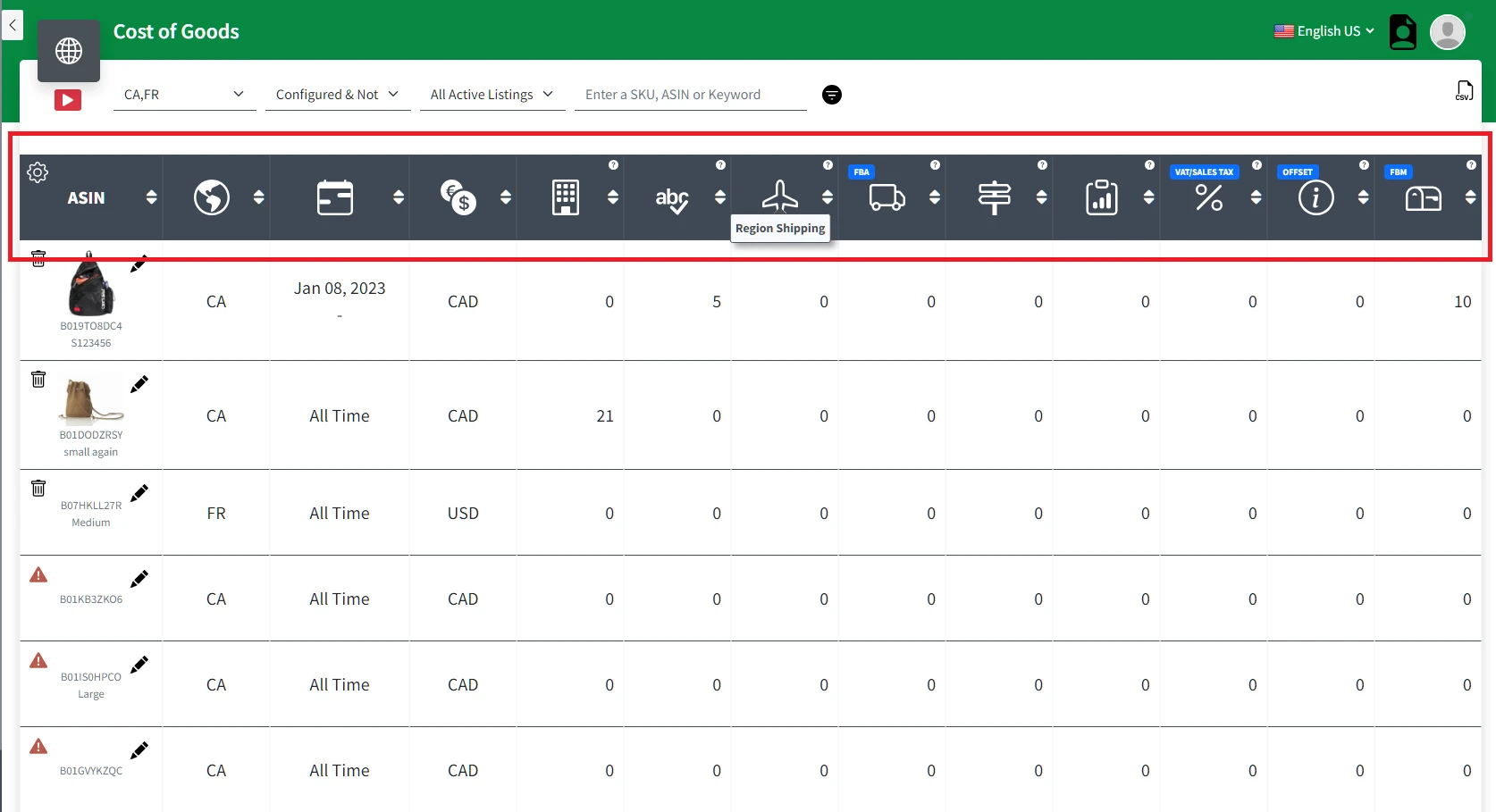Click warning icon for B01KB3ZKO6
Viewport: 1496px width, 812px height.
pyautogui.click(x=38, y=574)
